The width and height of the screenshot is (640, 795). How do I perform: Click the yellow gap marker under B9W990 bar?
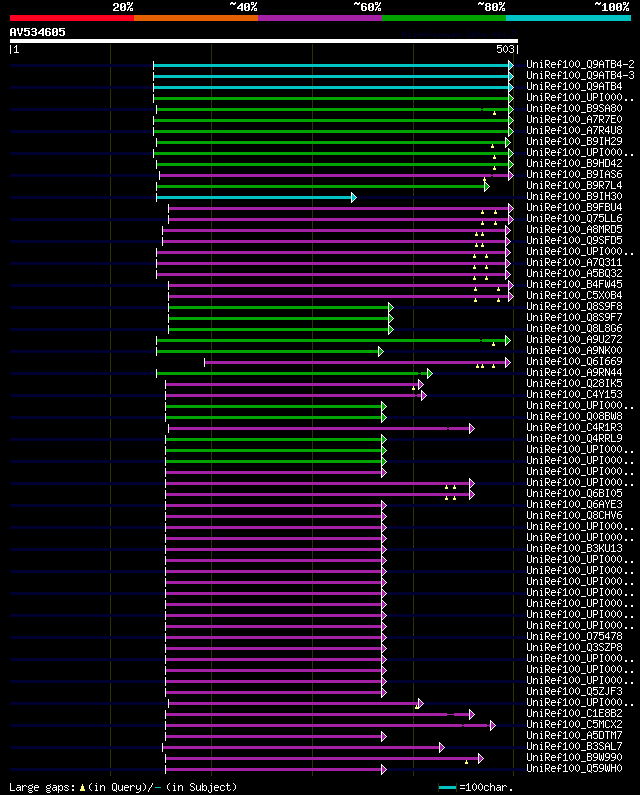tap(467, 762)
